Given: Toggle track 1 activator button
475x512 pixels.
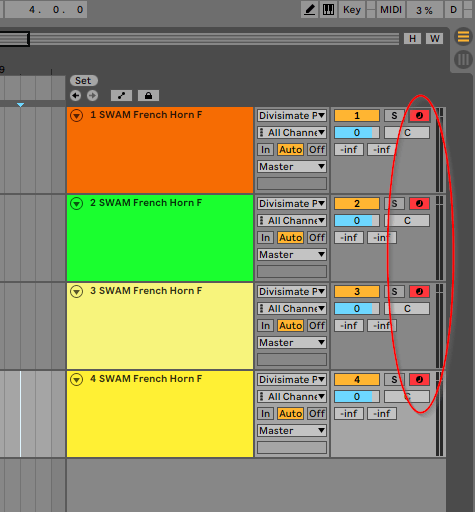Looking at the screenshot, I should click(x=357, y=116).
